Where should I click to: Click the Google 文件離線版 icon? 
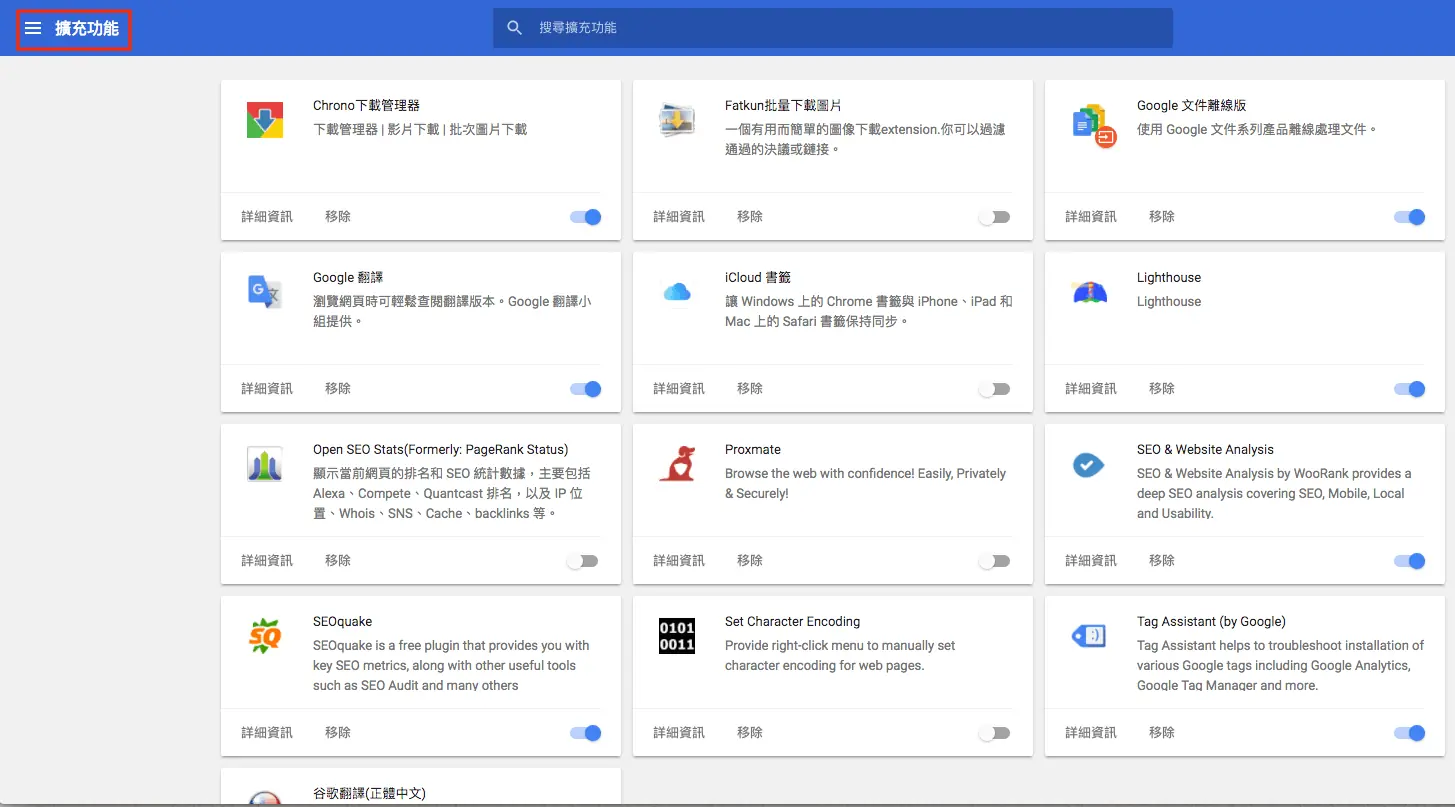1092,124
